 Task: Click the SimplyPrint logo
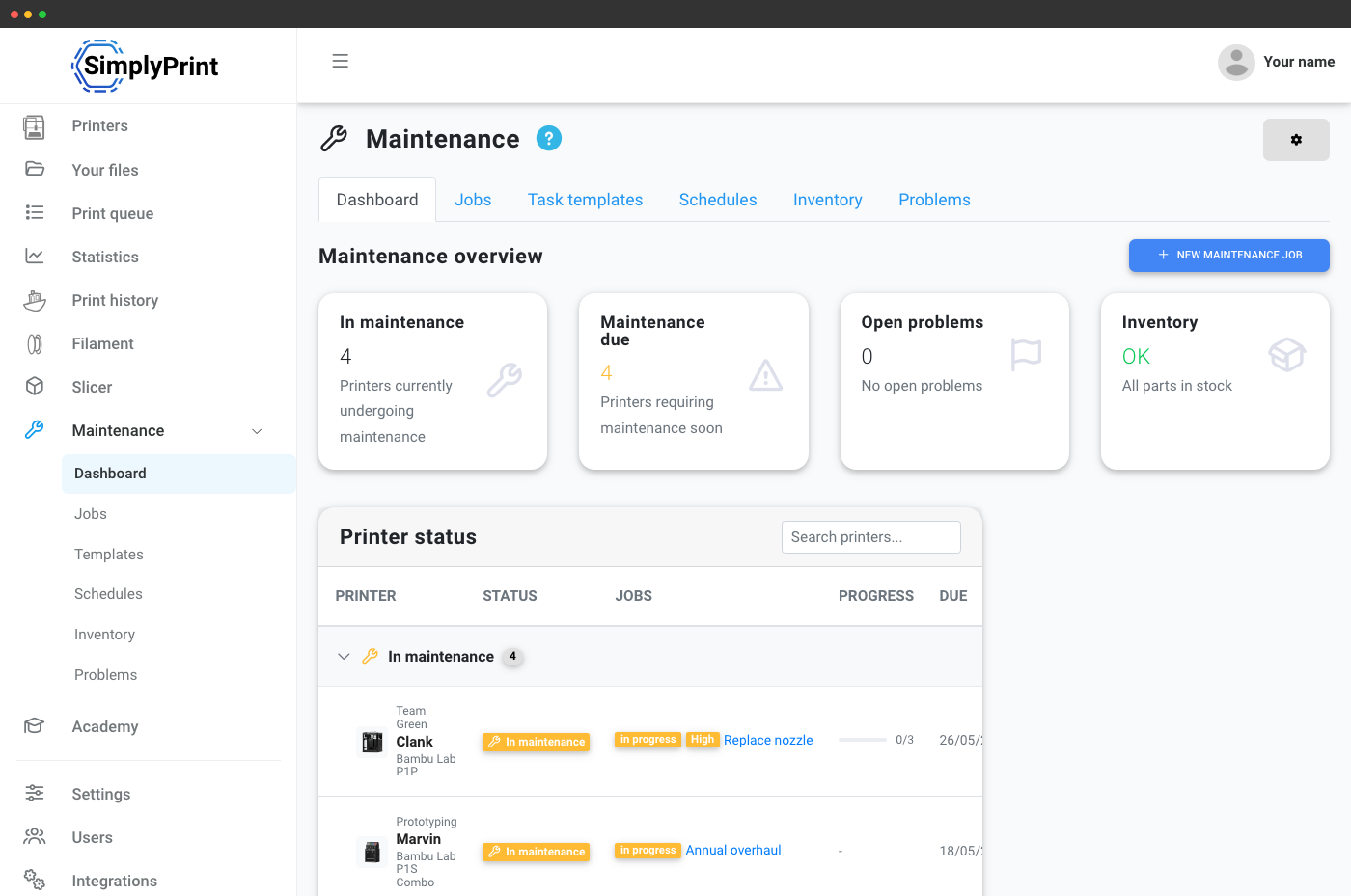click(146, 66)
